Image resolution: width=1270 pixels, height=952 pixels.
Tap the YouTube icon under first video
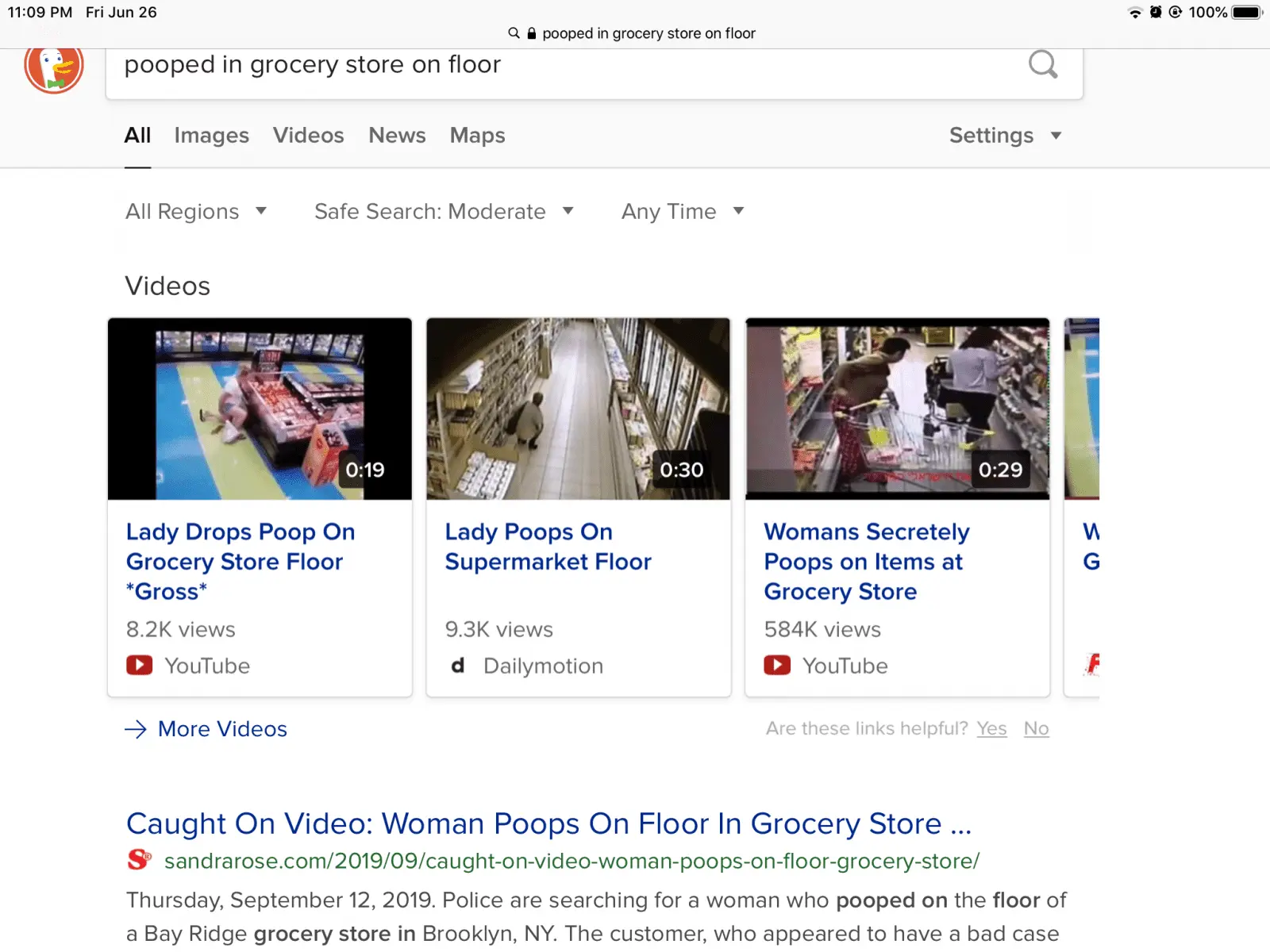(139, 665)
